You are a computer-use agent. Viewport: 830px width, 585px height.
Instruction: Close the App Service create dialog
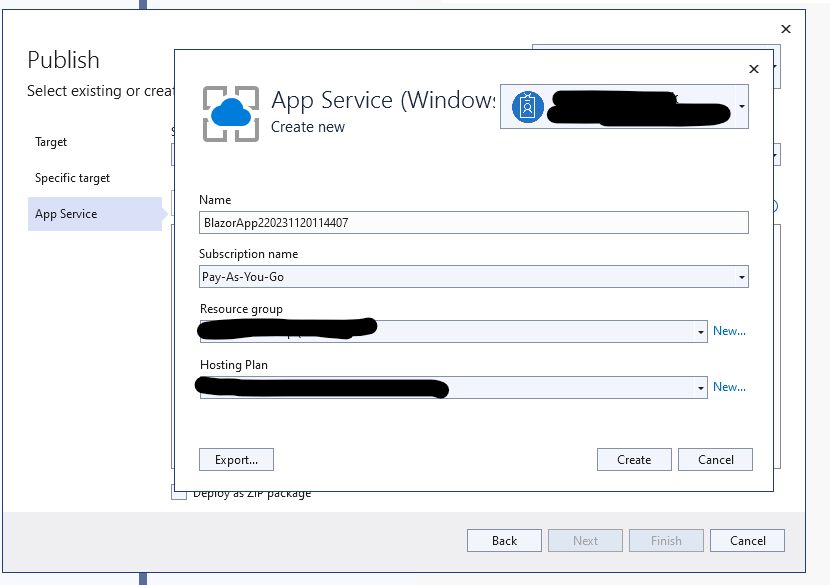click(x=754, y=69)
